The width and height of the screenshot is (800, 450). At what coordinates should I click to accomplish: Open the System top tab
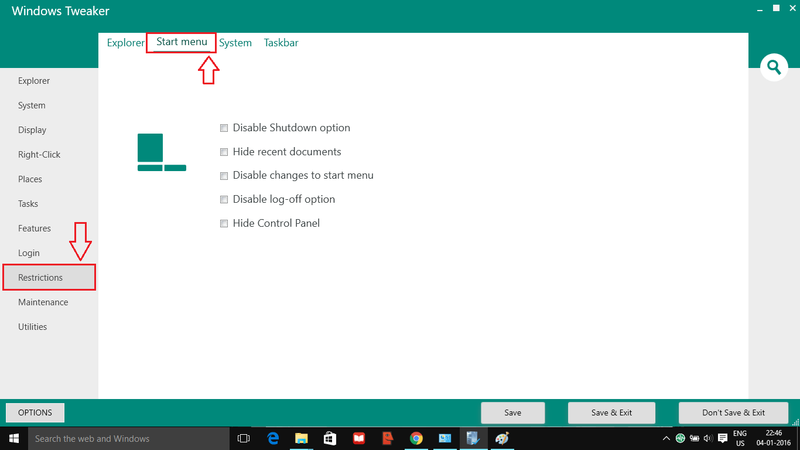tap(235, 43)
